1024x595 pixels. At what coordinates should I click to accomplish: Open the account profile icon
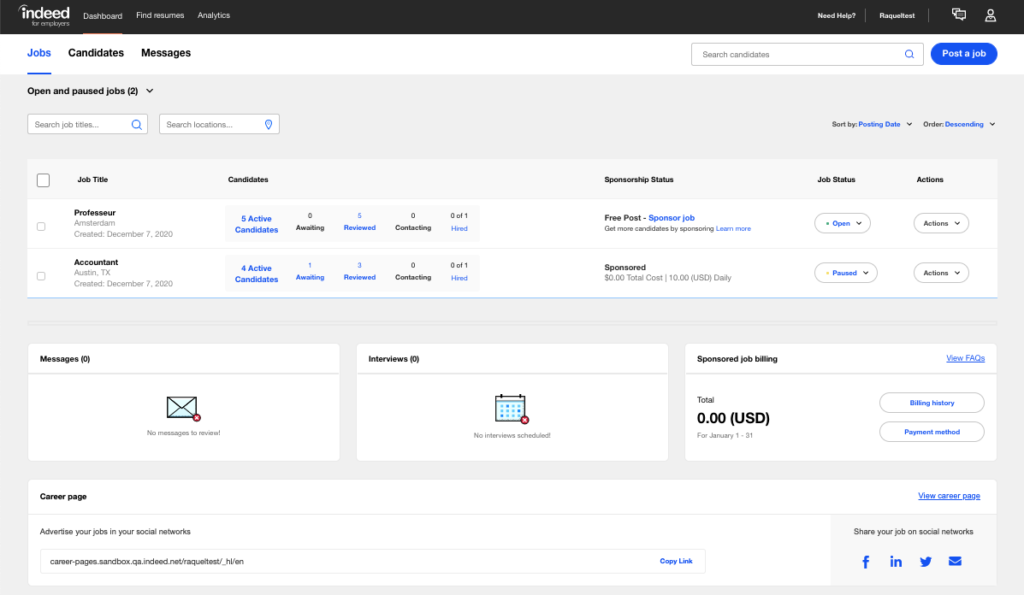click(x=990, y=15)
